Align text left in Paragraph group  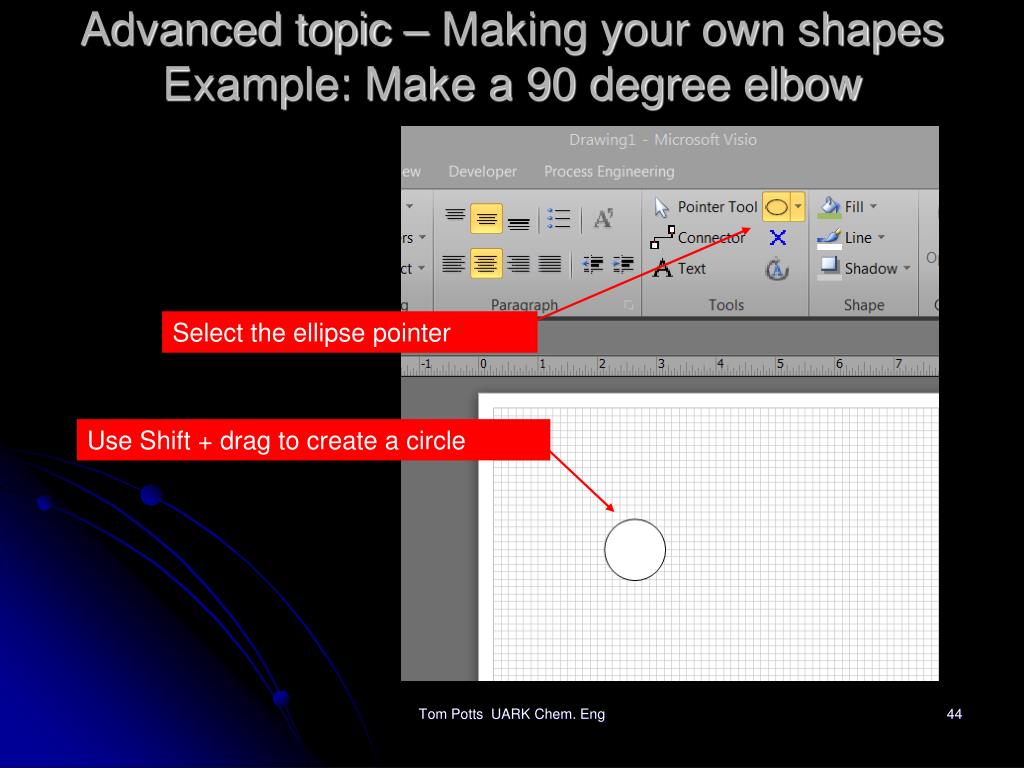pos(454,264)
